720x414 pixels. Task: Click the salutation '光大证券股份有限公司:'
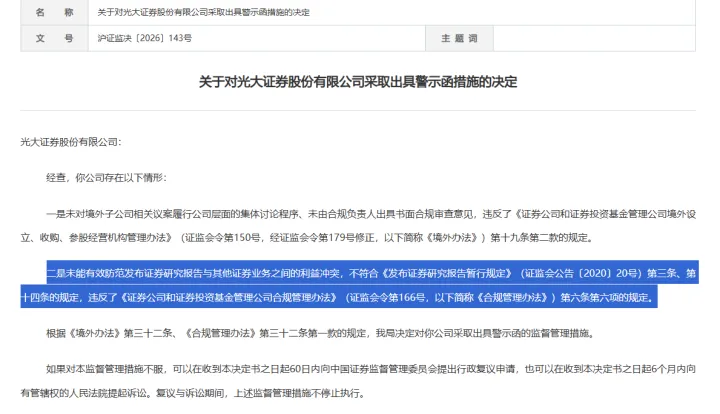[x=71, y=142]
